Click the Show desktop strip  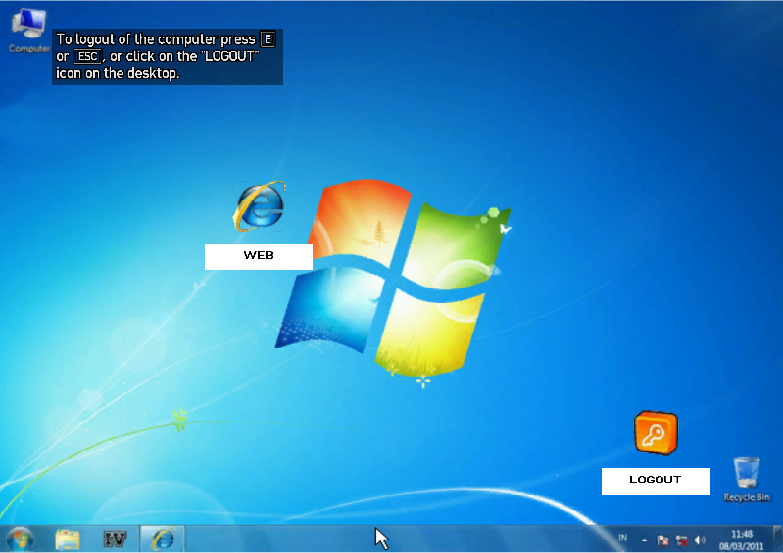point(778,539)
